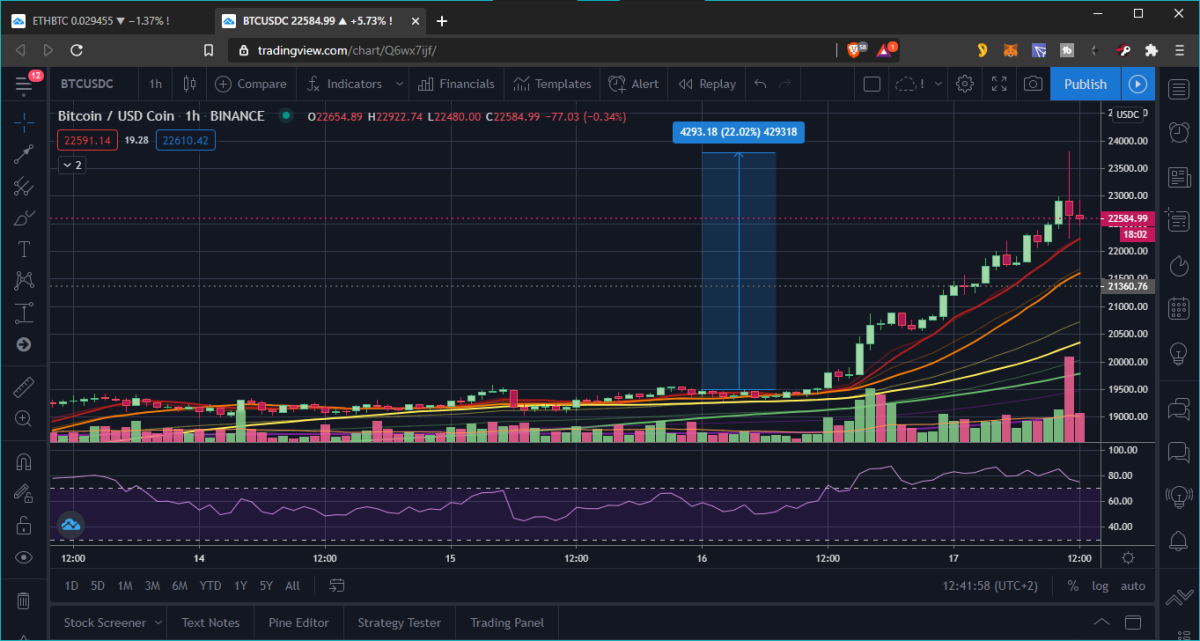Open chart settings gear in top toolbar
Viewport: 1200px width, 641px height.
tap(965, 84)
